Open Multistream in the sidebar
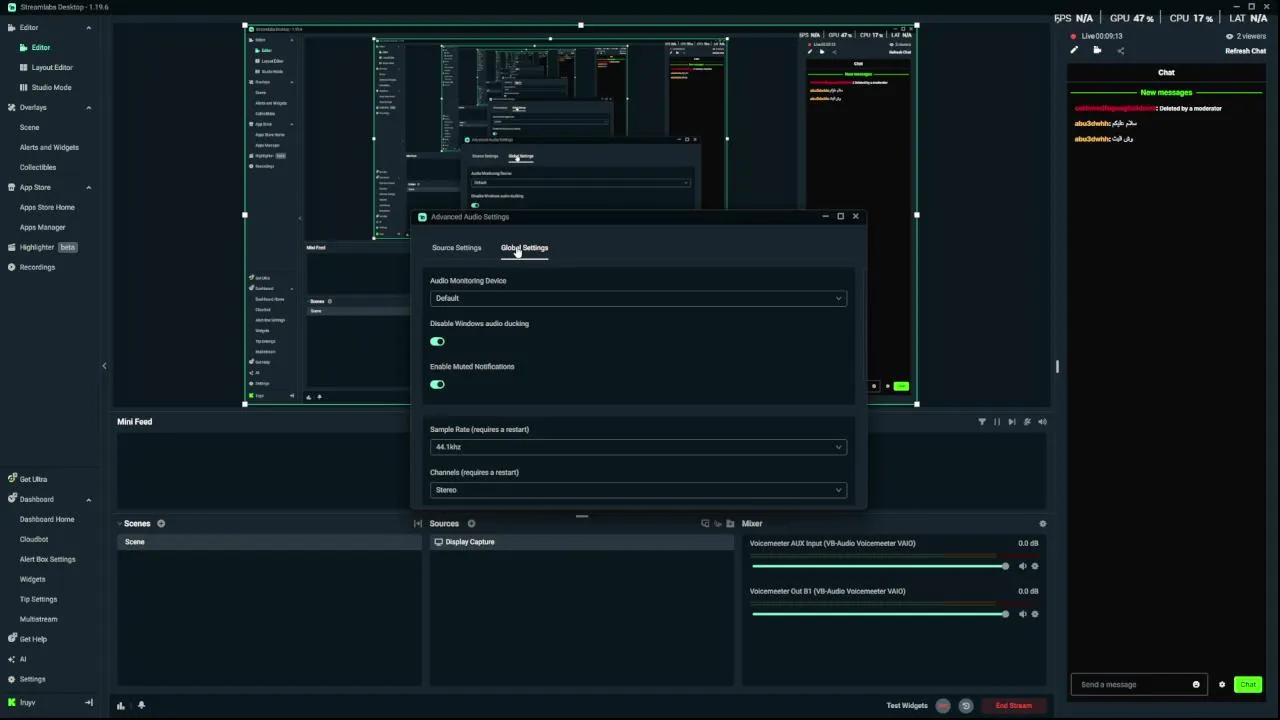 click(x=38, y=620)
